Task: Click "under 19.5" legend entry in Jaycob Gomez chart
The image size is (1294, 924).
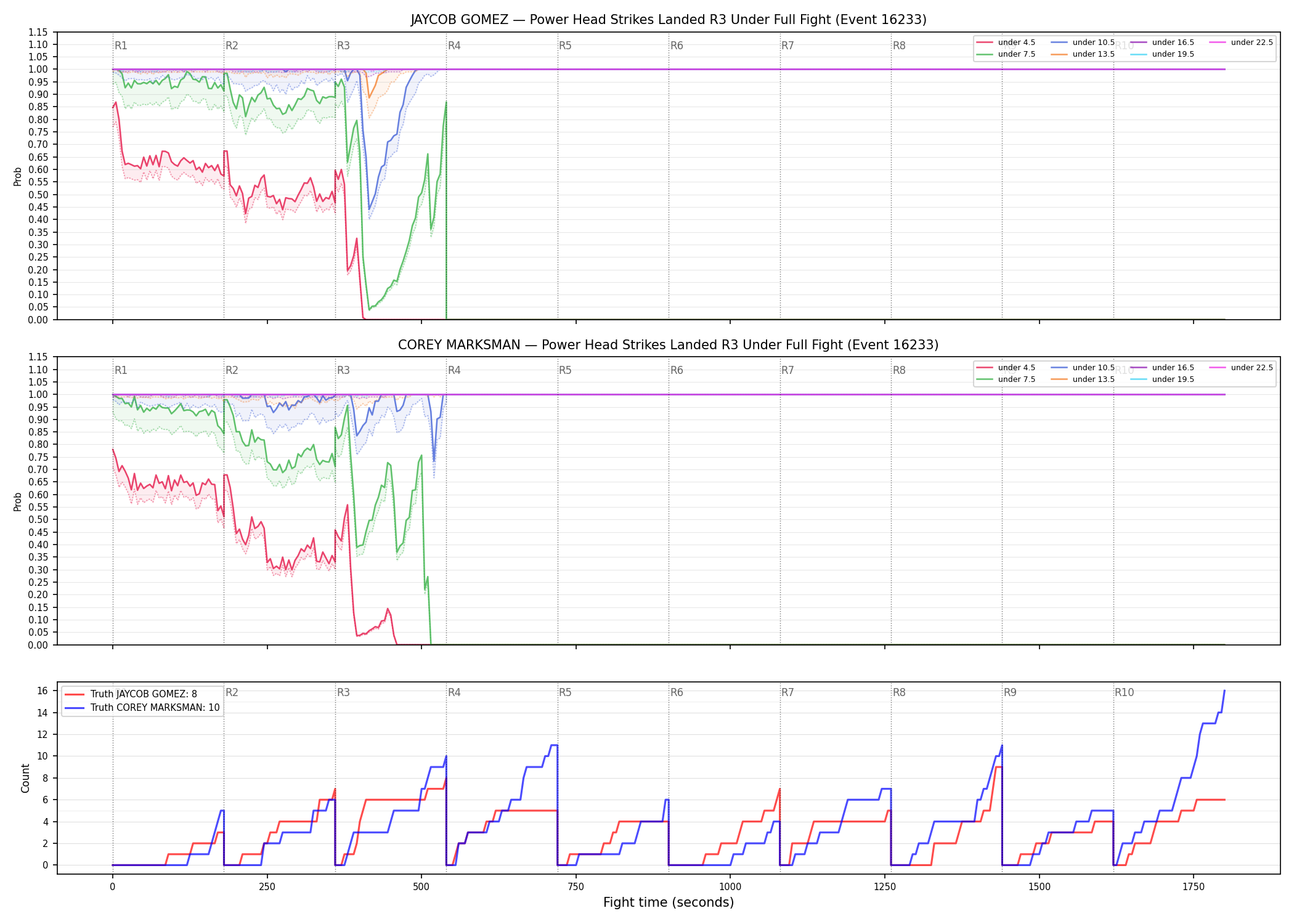Action: pos(1162,54)
